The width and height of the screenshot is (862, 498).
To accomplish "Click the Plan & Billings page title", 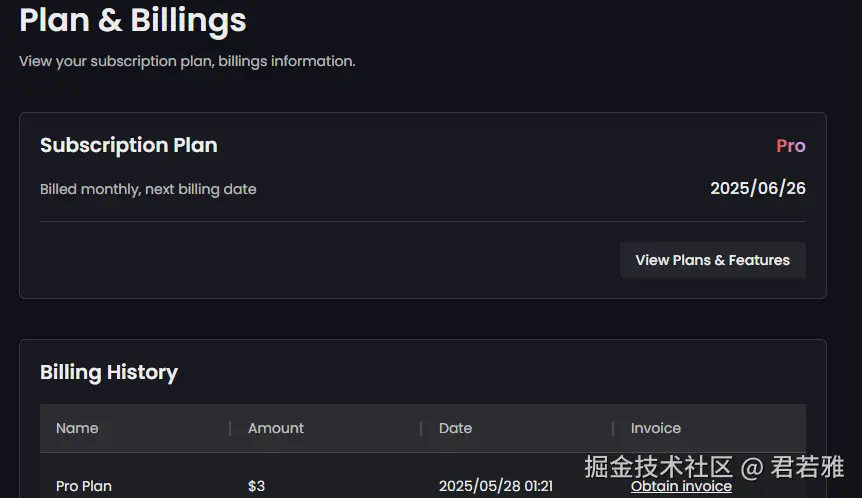I will point(133,20).
